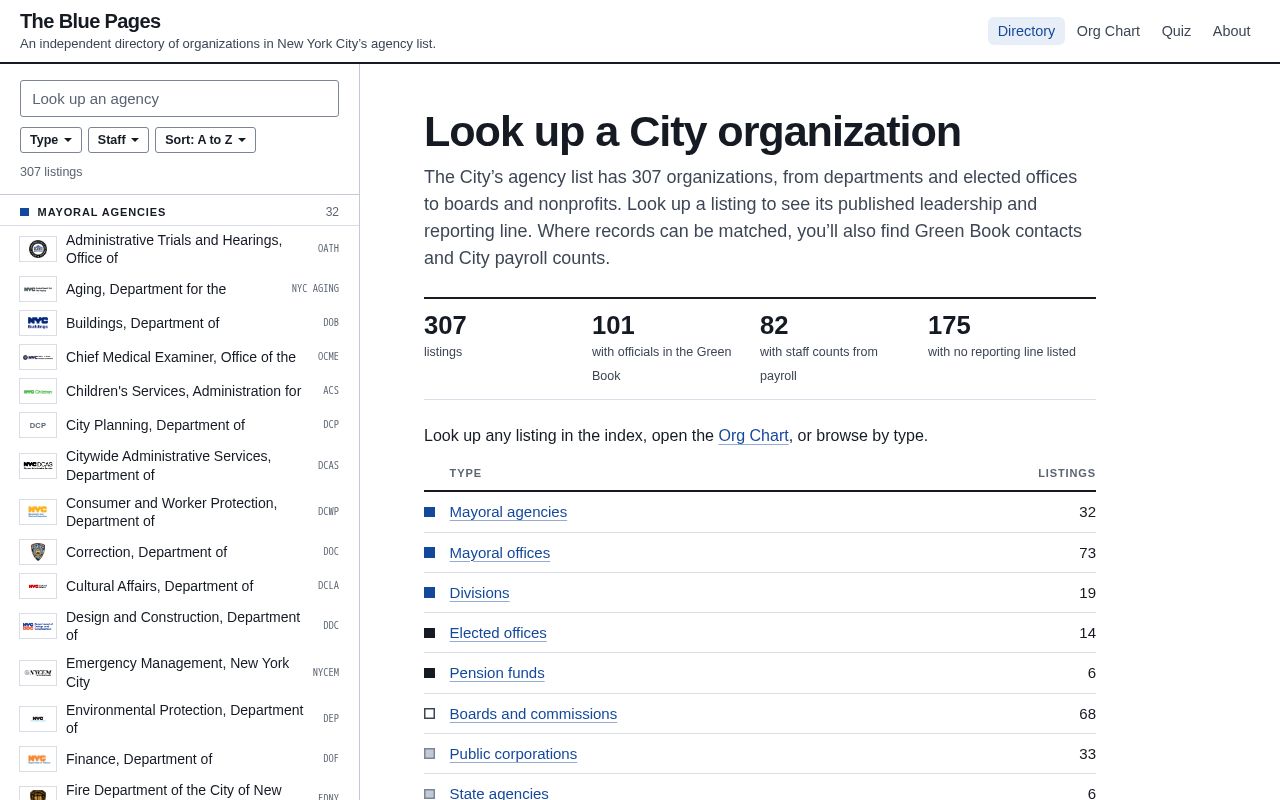
Task: Select Cultural Affairs, Department of
Action: point(180,586)
